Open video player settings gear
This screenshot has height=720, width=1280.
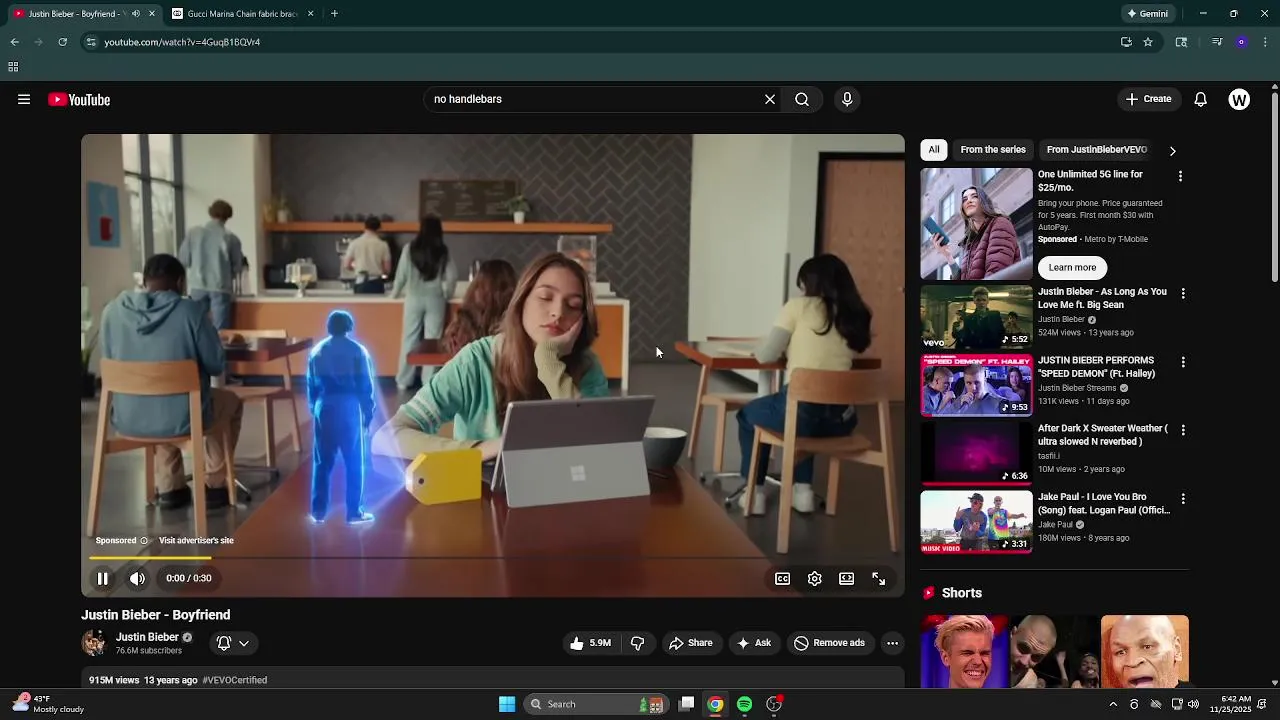[x=815, y=578]
